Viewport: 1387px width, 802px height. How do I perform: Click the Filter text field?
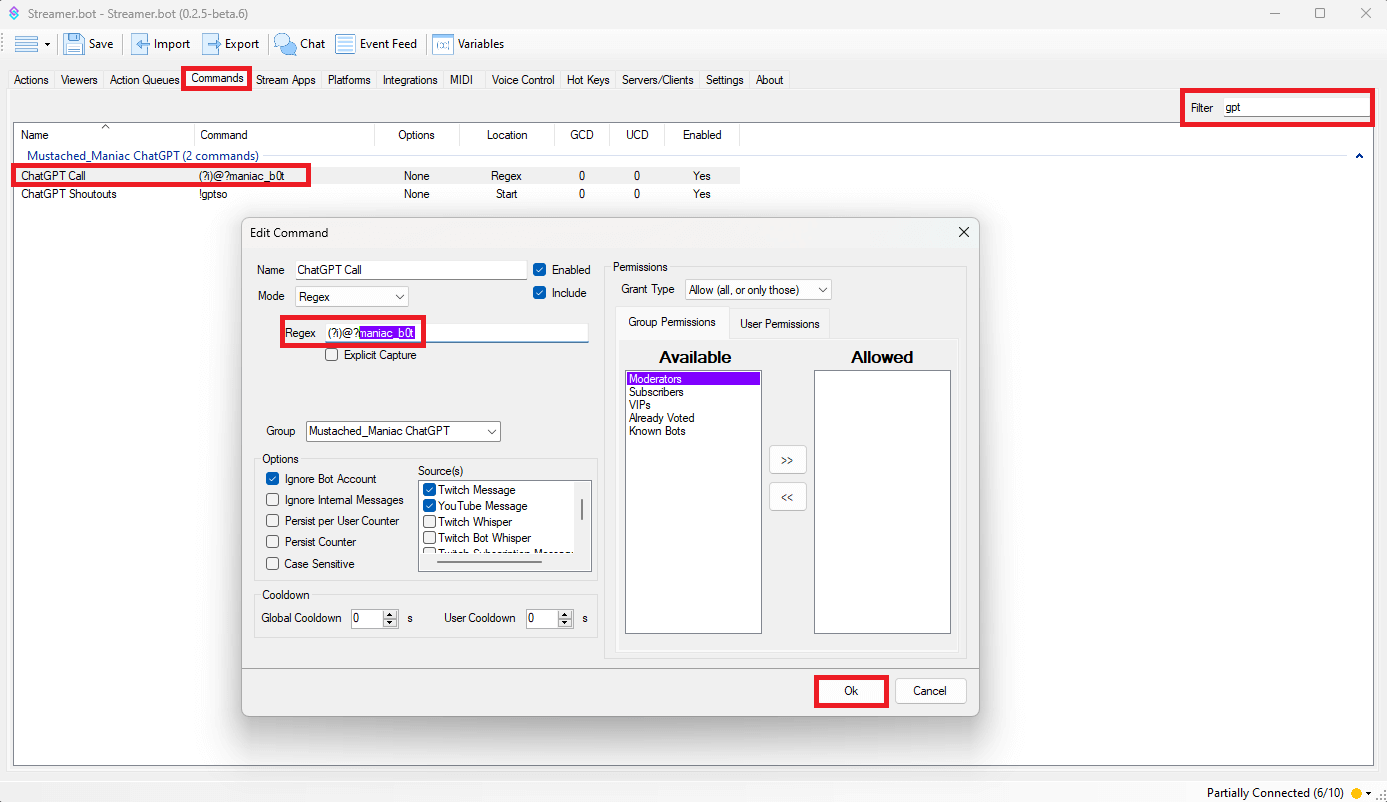(x=1296, y=108)
